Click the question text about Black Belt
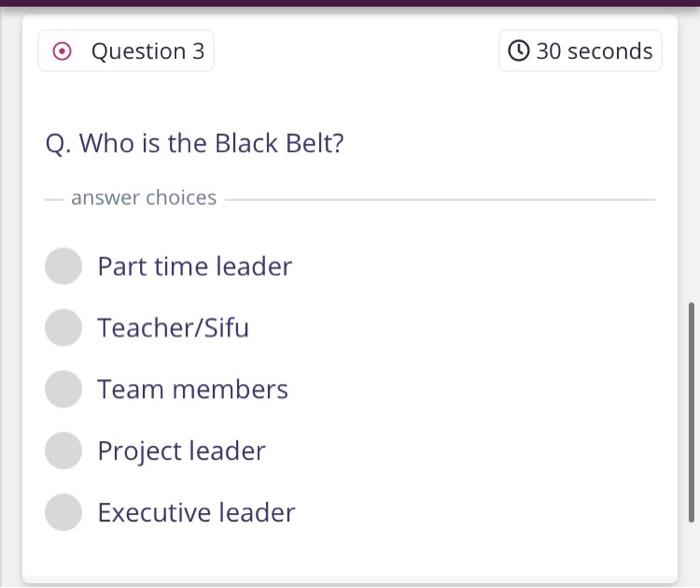The height and width of the screenshot is (588, 700). tap(195, 143)
